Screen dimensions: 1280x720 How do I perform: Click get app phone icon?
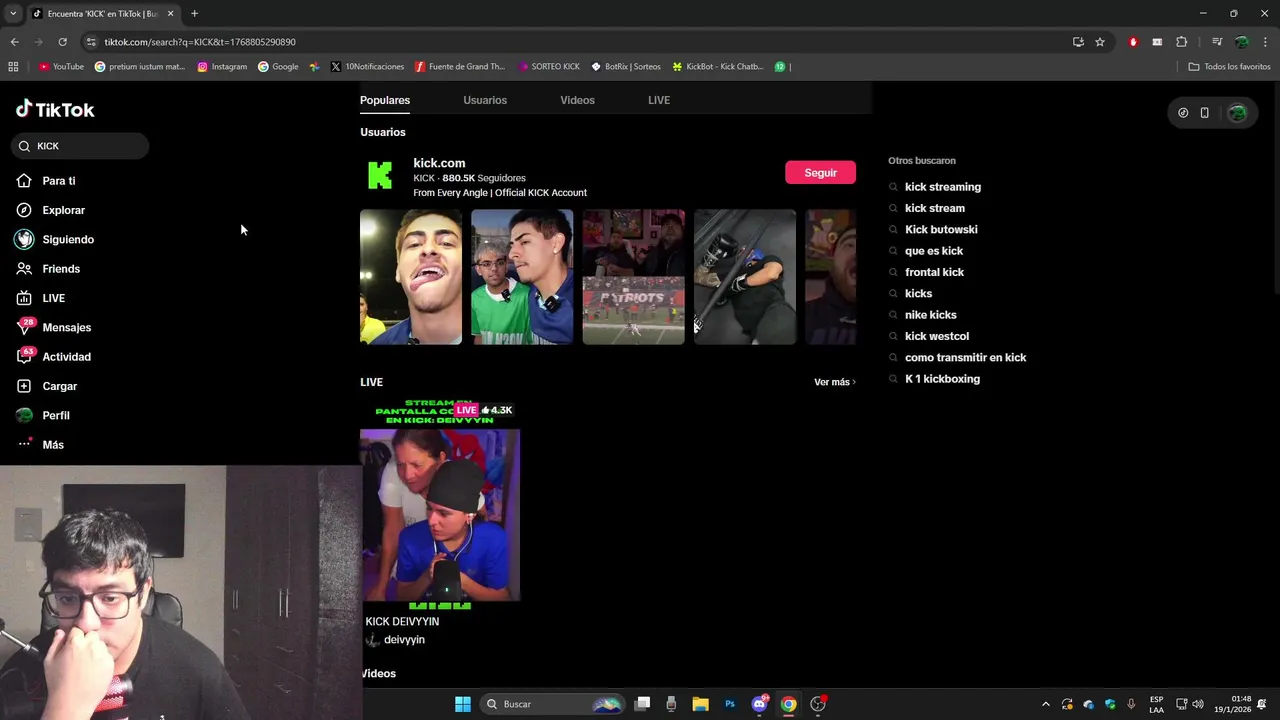(x=1205, y=113)
